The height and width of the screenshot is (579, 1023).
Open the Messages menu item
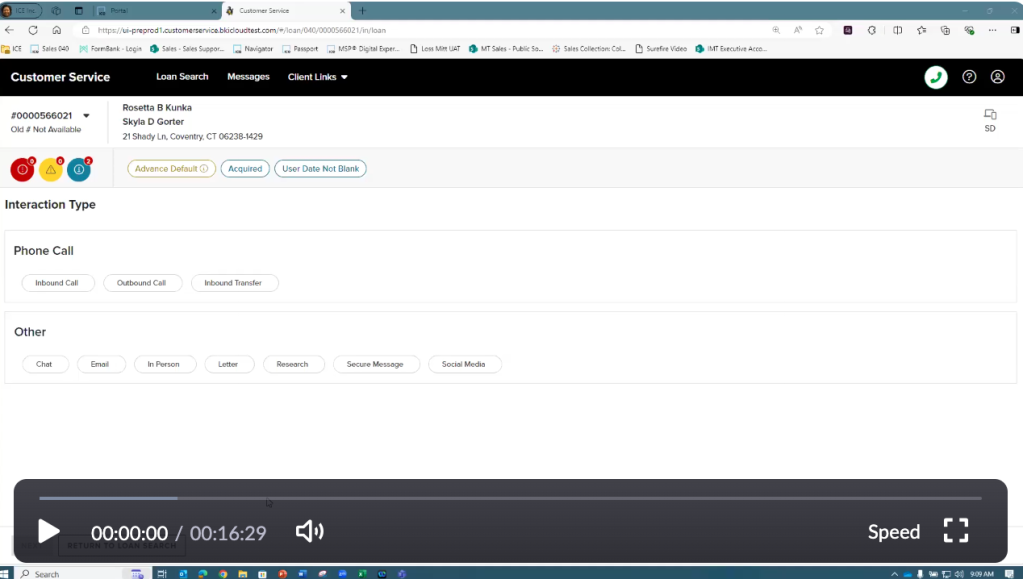[248, 77]
